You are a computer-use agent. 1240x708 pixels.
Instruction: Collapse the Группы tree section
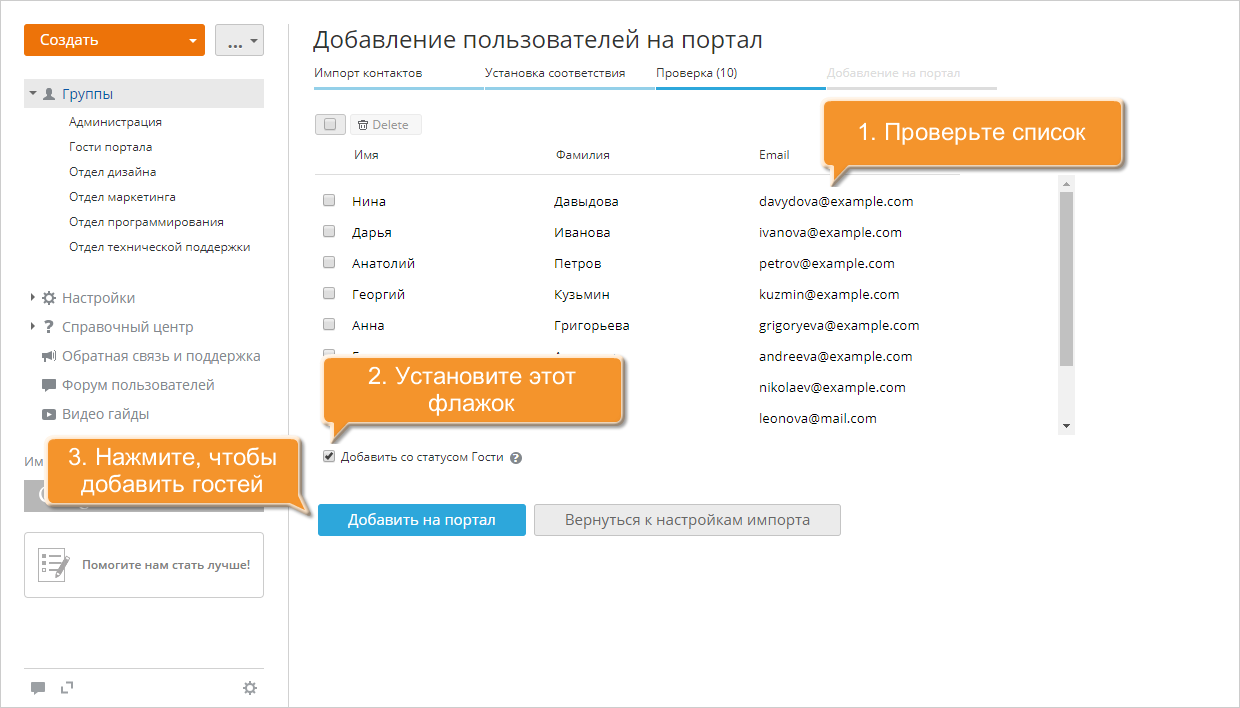pyautogui.click(x=33, y=93)
